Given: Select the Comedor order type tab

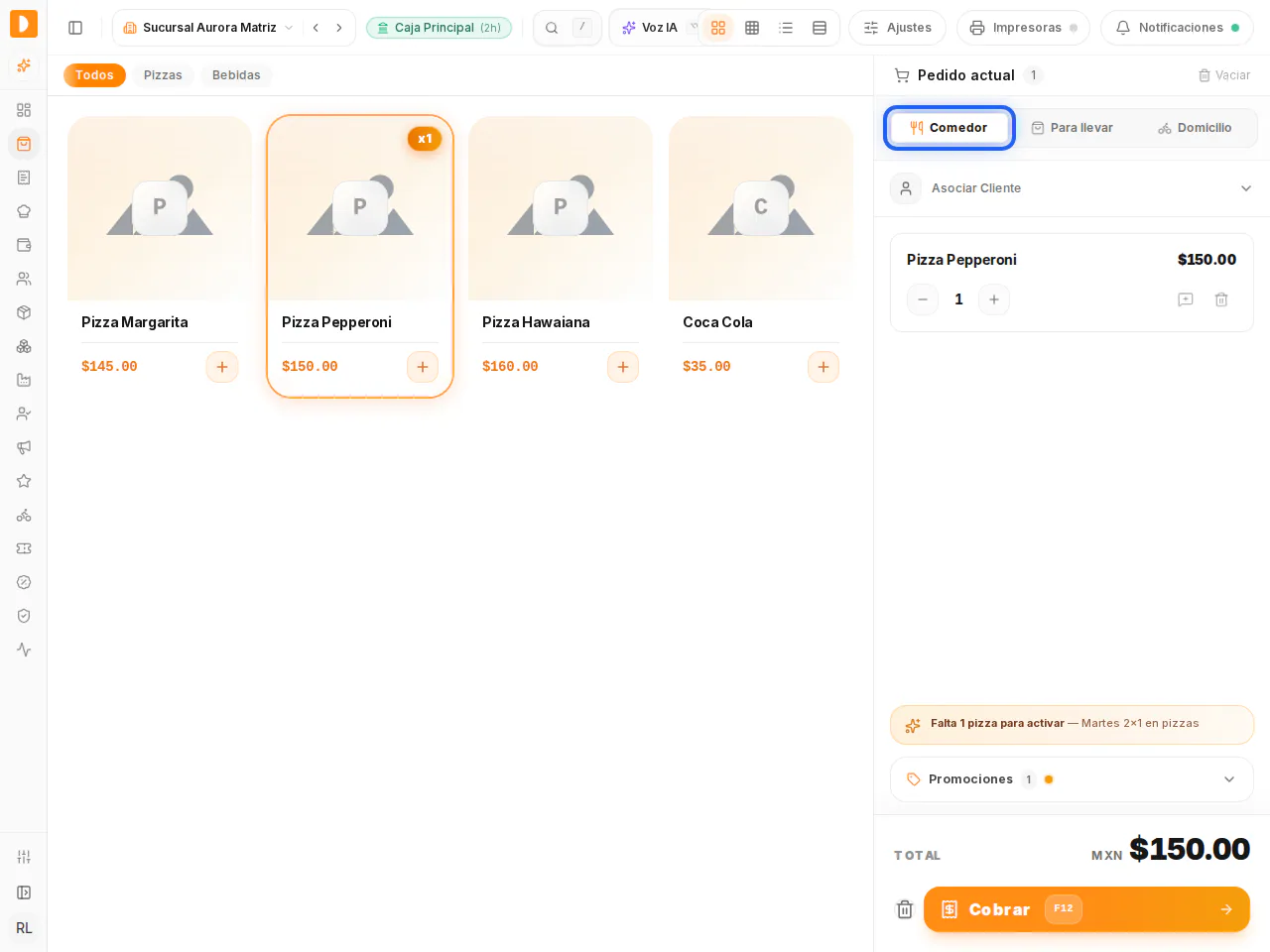Looking at the screenshot, I should [x=950, y=128].
